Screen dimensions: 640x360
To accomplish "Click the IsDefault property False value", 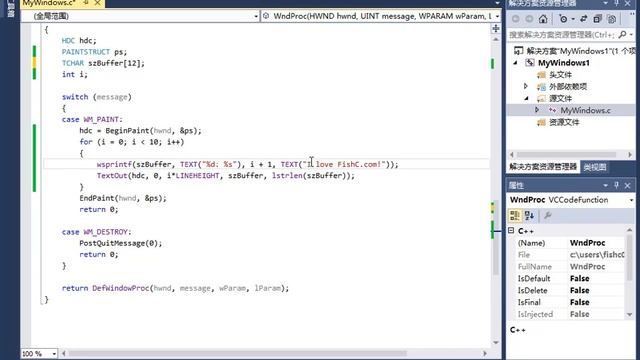I will click(580, 278).
